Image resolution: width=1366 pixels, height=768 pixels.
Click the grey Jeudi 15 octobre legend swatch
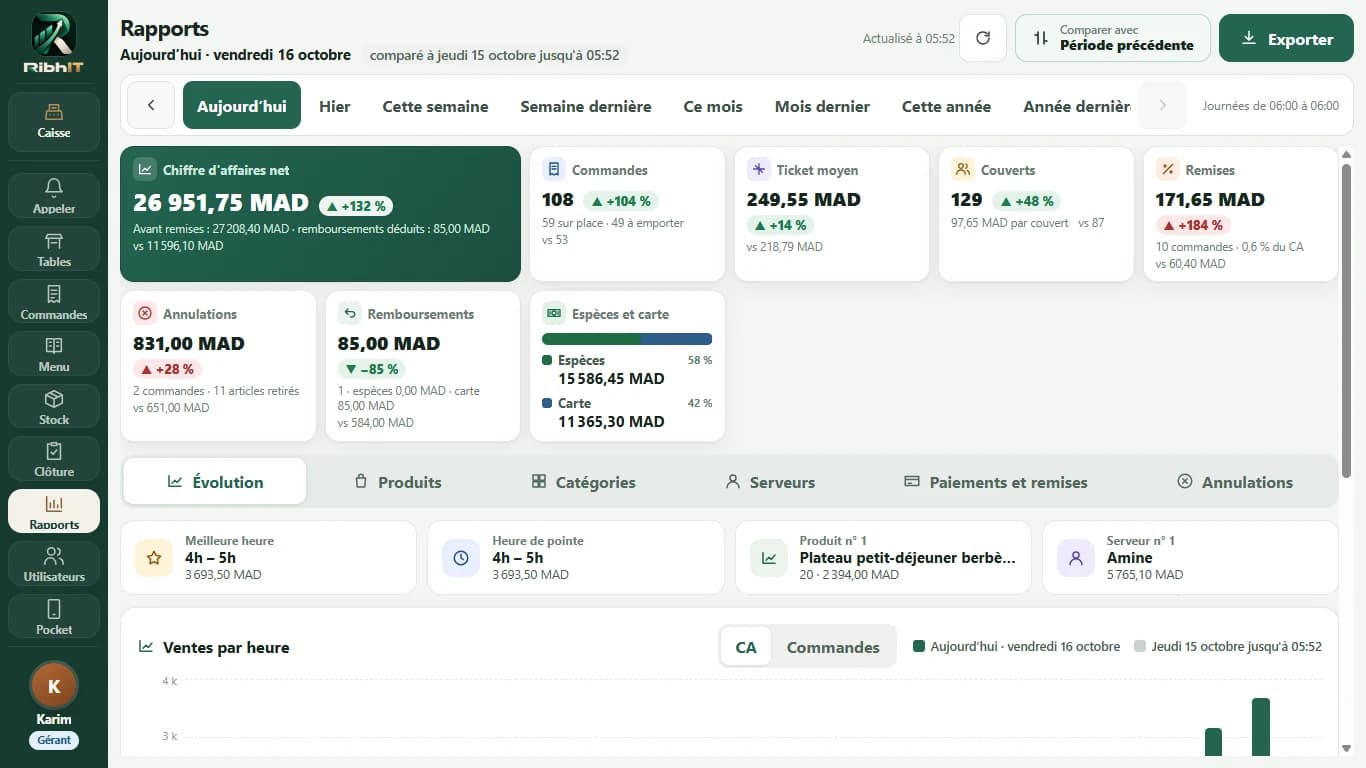pyautogui.click(x=1140, y=646)
